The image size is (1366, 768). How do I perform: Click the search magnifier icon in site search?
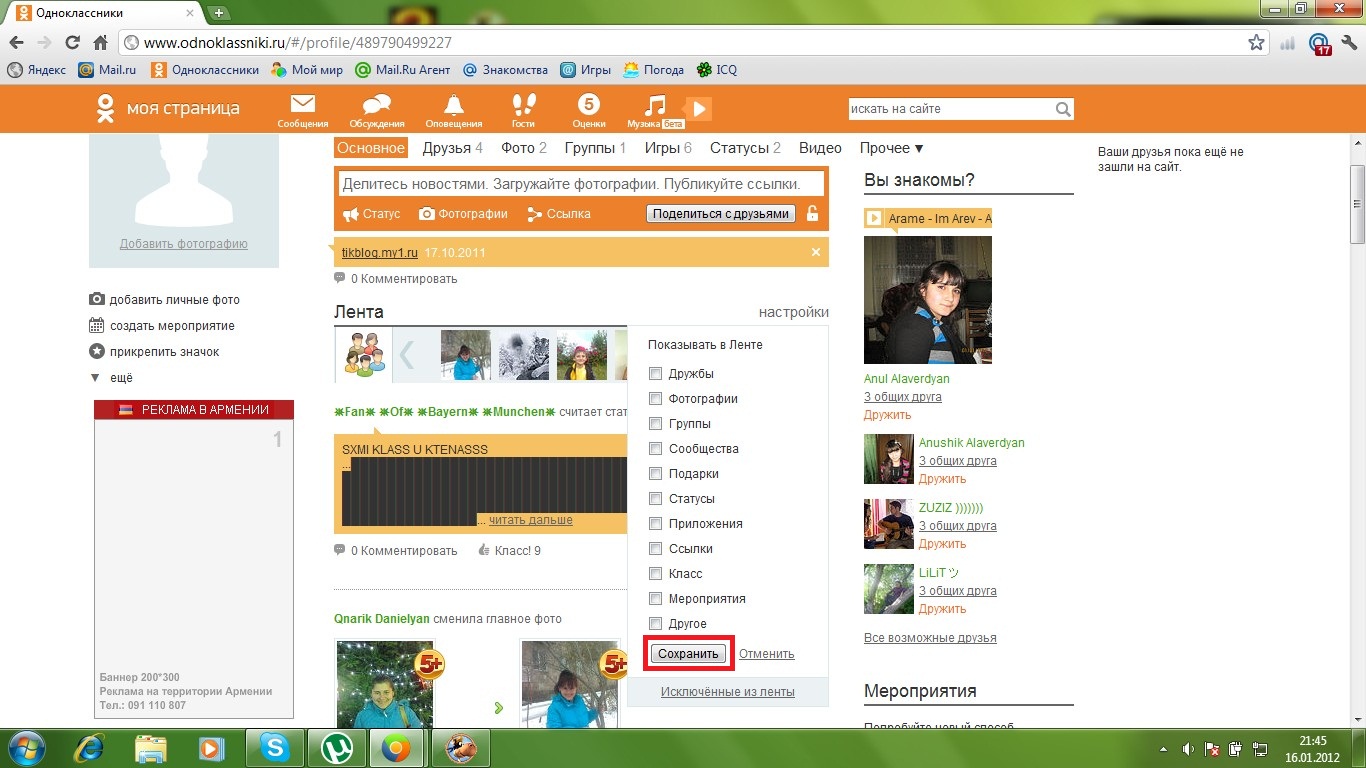pyautogui.click(x=1063, y=109)
